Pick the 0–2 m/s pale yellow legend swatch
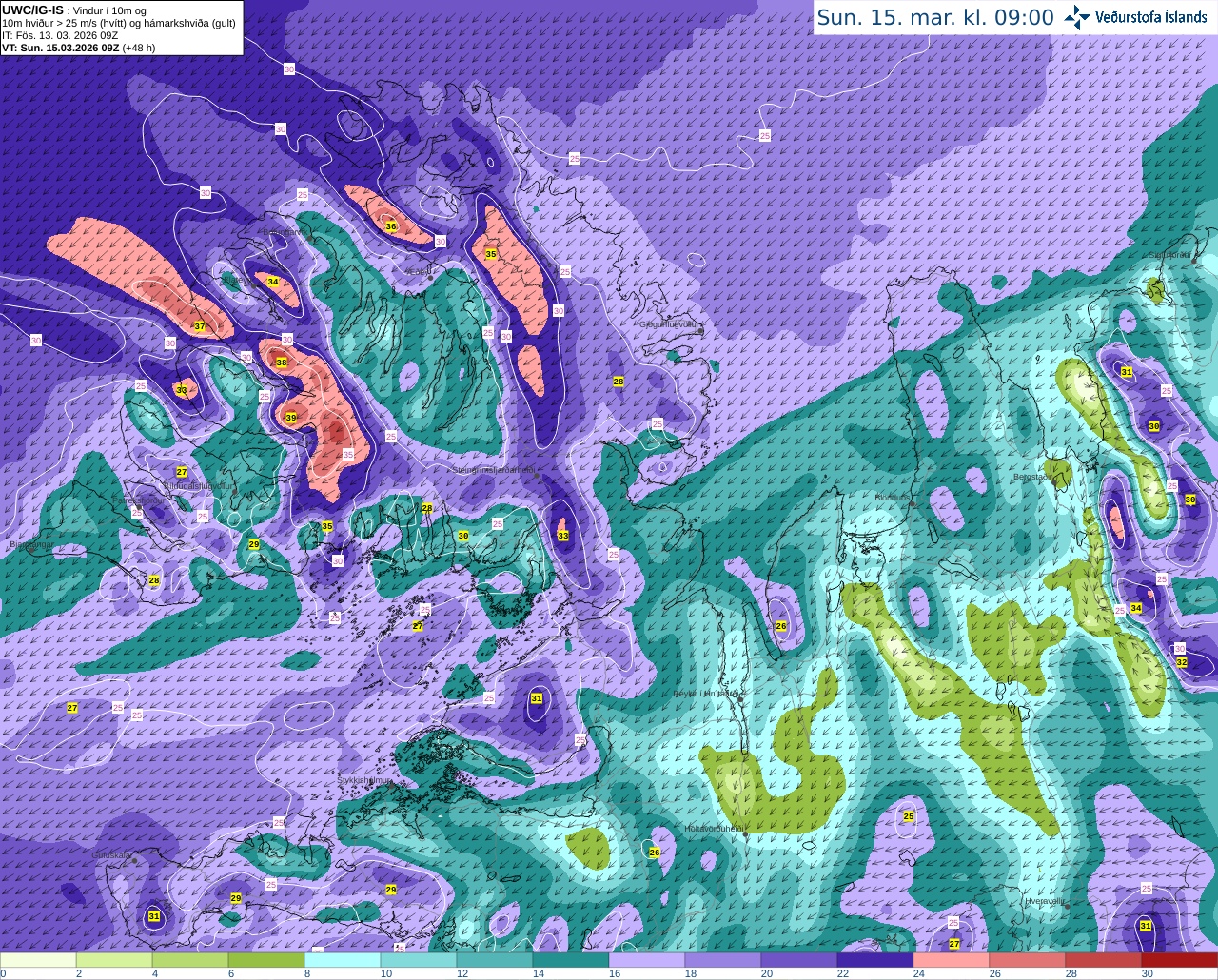 [x=38, y=960]
